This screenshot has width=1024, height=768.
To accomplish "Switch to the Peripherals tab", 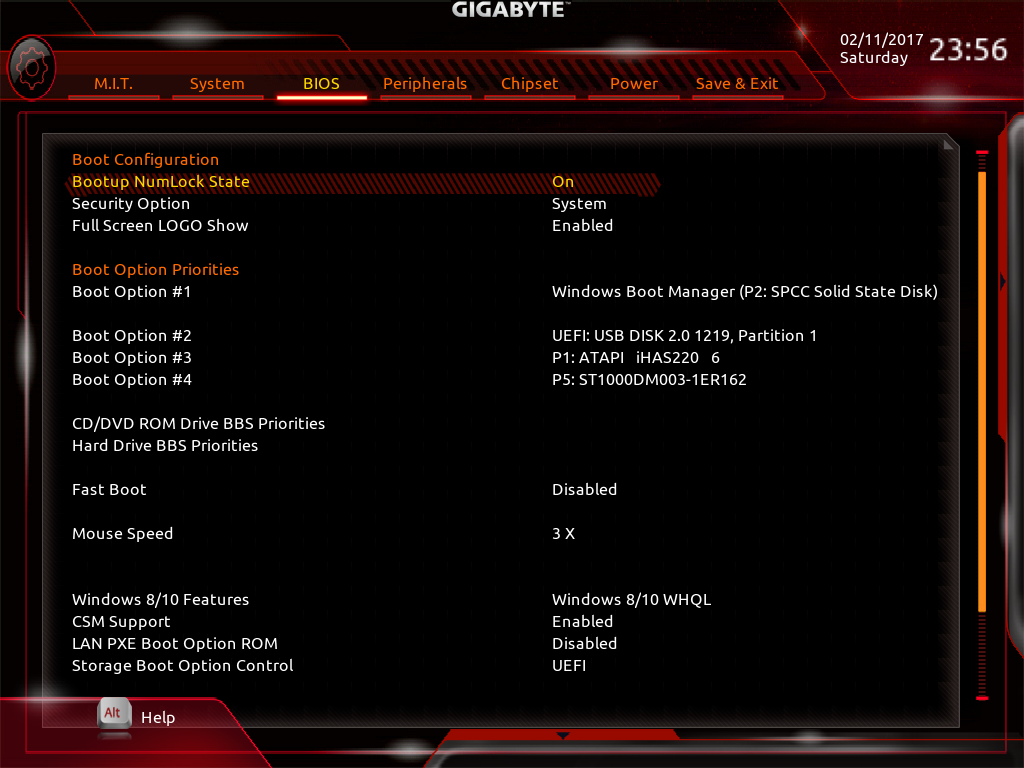I will pyautogui.click(x=425, y=84).
